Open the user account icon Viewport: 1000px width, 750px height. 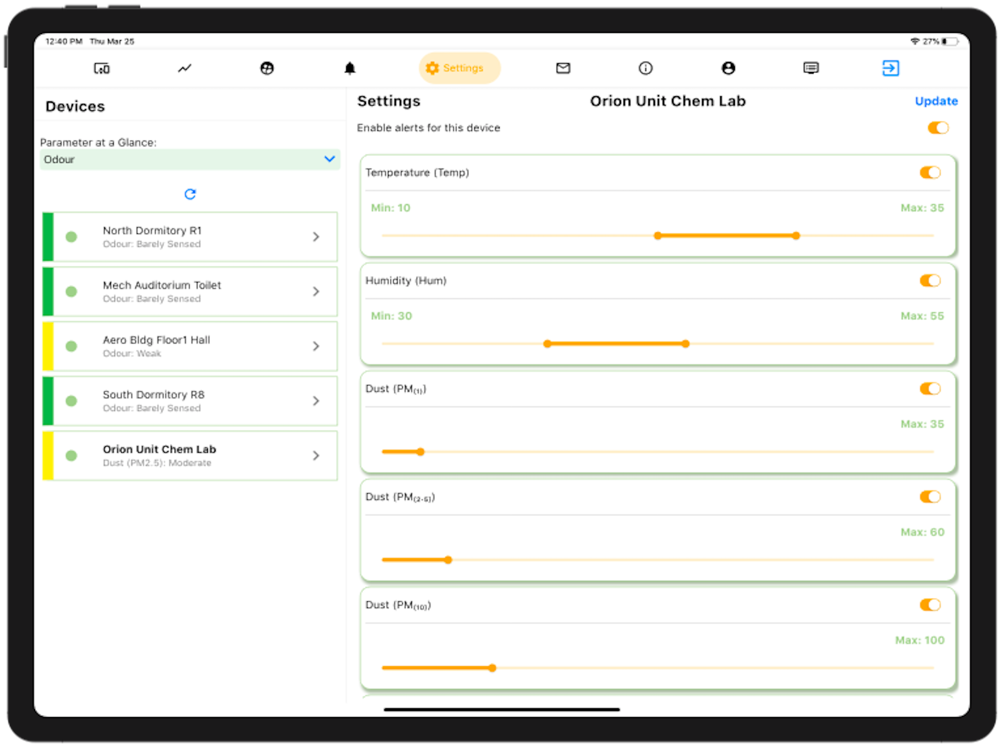tap(728, 68)
